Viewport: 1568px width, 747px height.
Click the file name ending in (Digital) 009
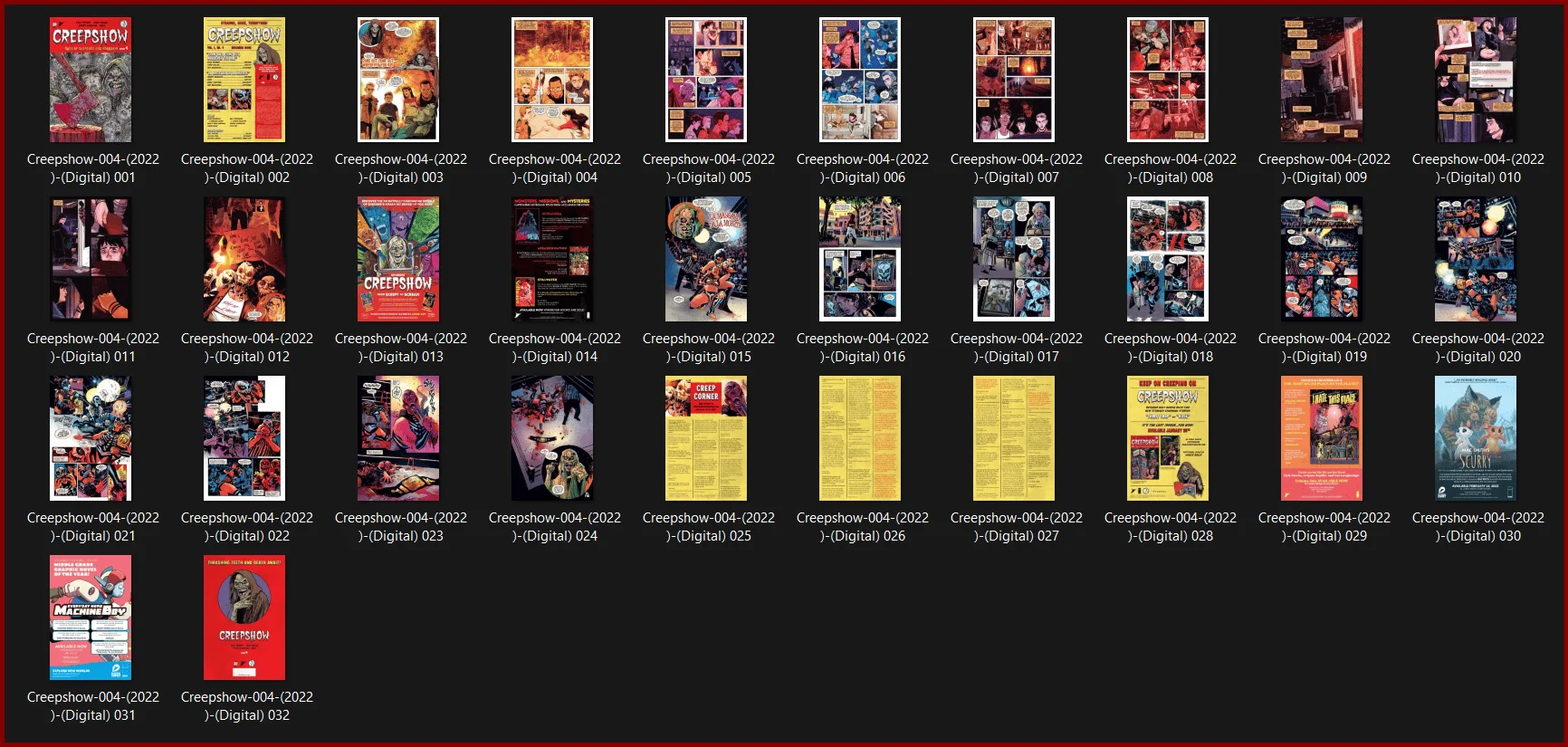(1324, 168)
